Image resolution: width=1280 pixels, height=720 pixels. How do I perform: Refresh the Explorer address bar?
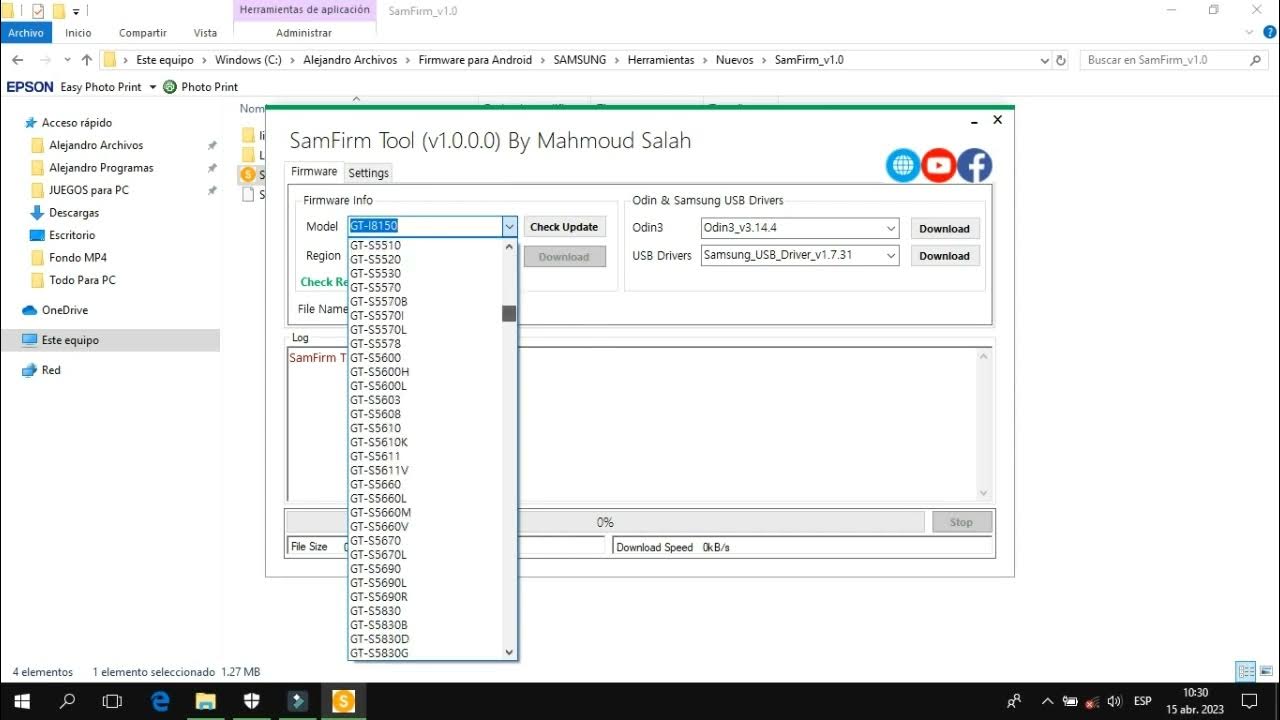click(1061, 60)
